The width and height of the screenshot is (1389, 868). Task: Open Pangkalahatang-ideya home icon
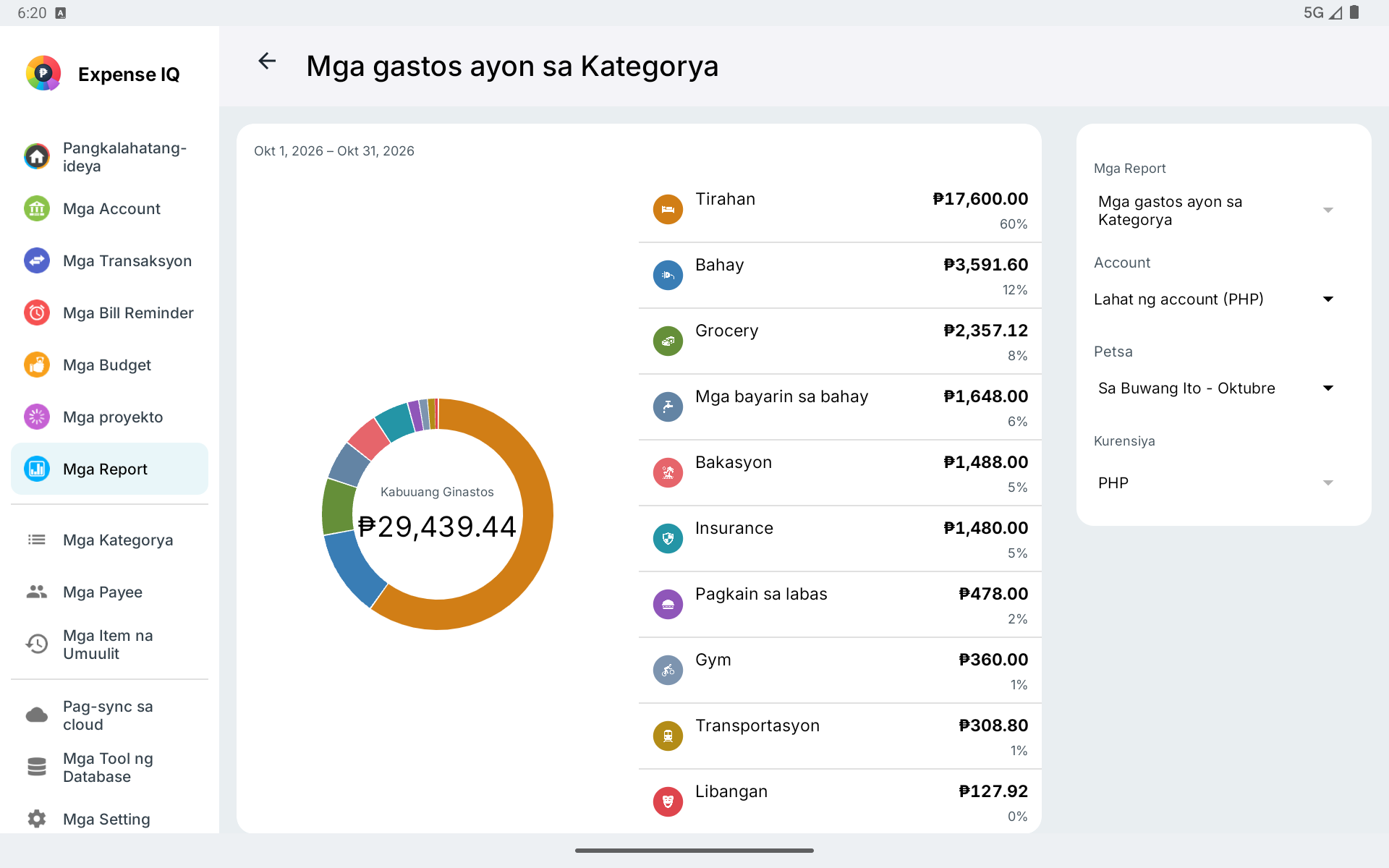tap(37, 156)
